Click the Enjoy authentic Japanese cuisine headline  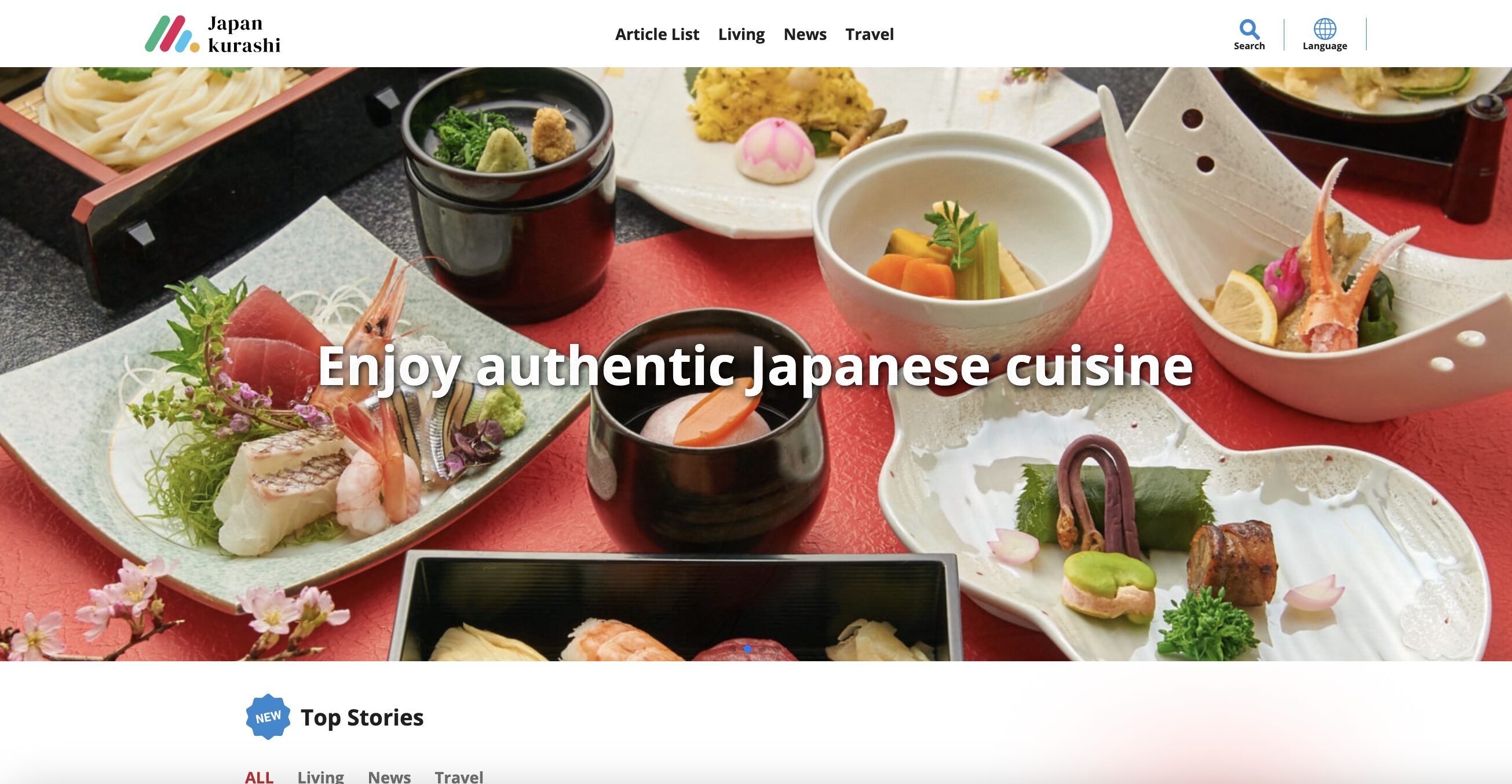pos(755,365)
